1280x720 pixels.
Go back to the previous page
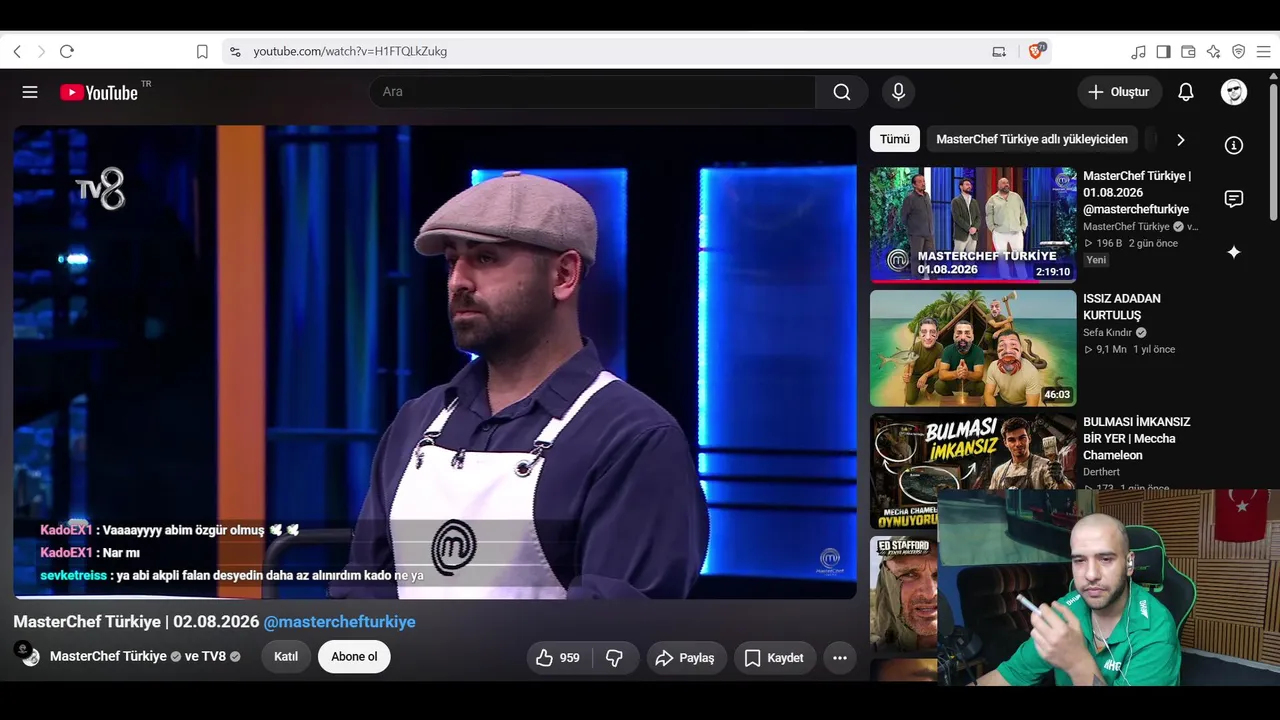click(x=17, y=51)
